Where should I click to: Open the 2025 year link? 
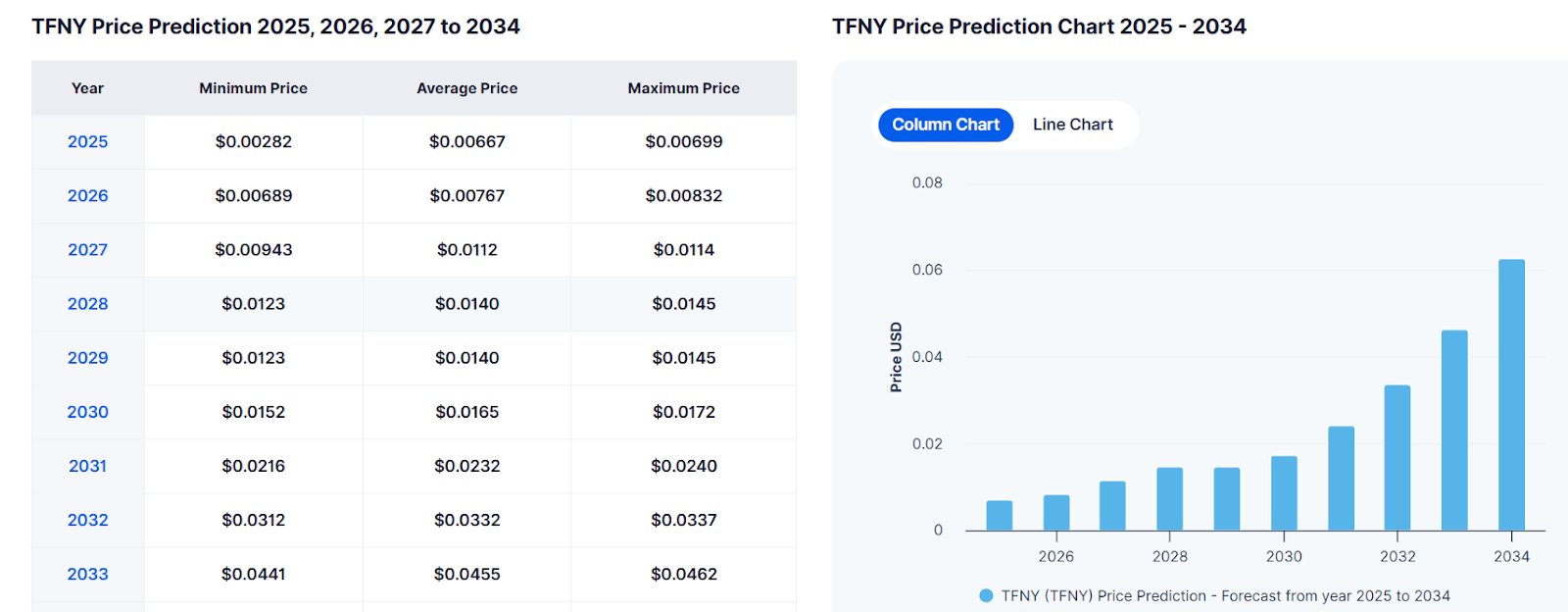point(87,142)
